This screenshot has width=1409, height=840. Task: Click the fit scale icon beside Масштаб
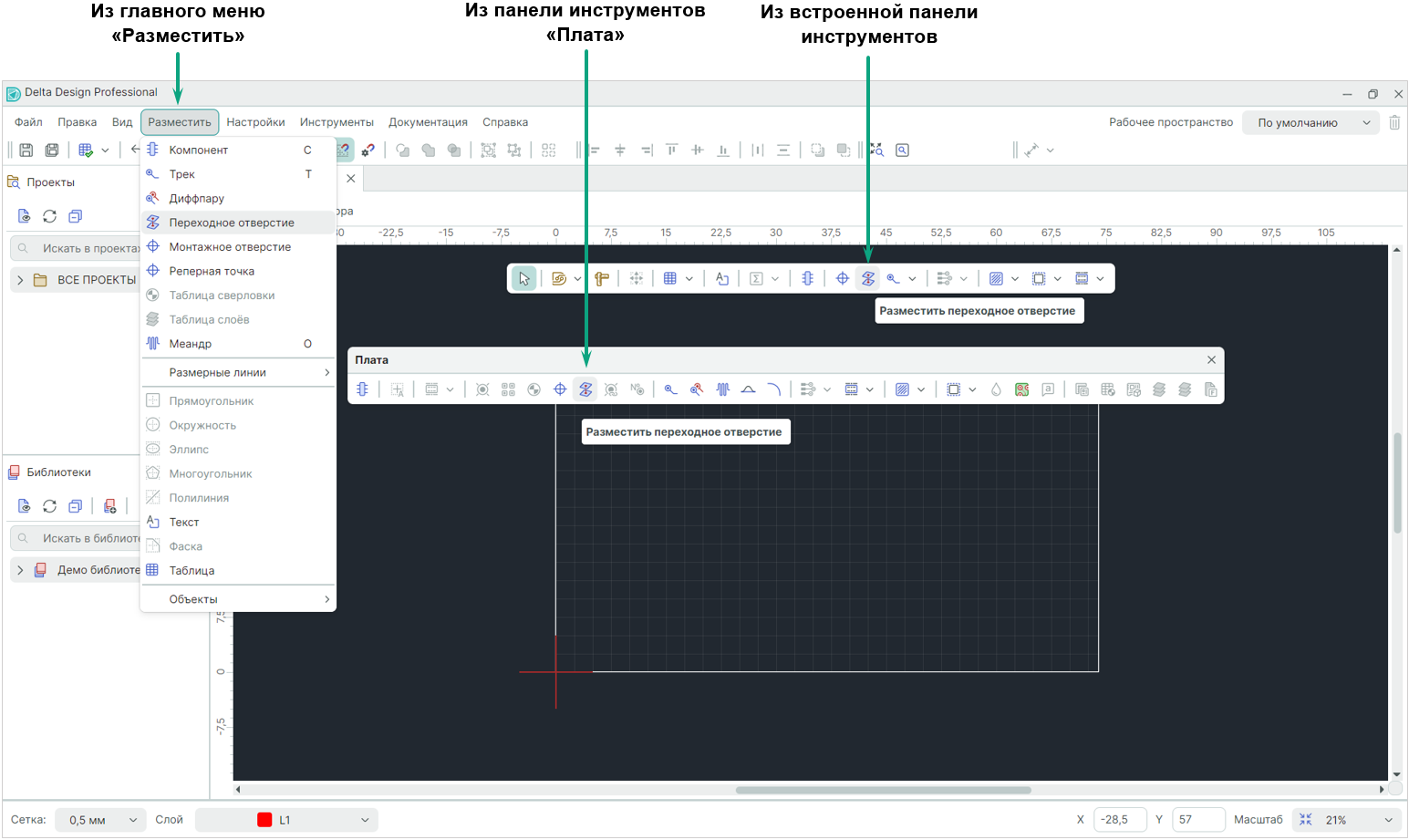[x=1306, y=820]
